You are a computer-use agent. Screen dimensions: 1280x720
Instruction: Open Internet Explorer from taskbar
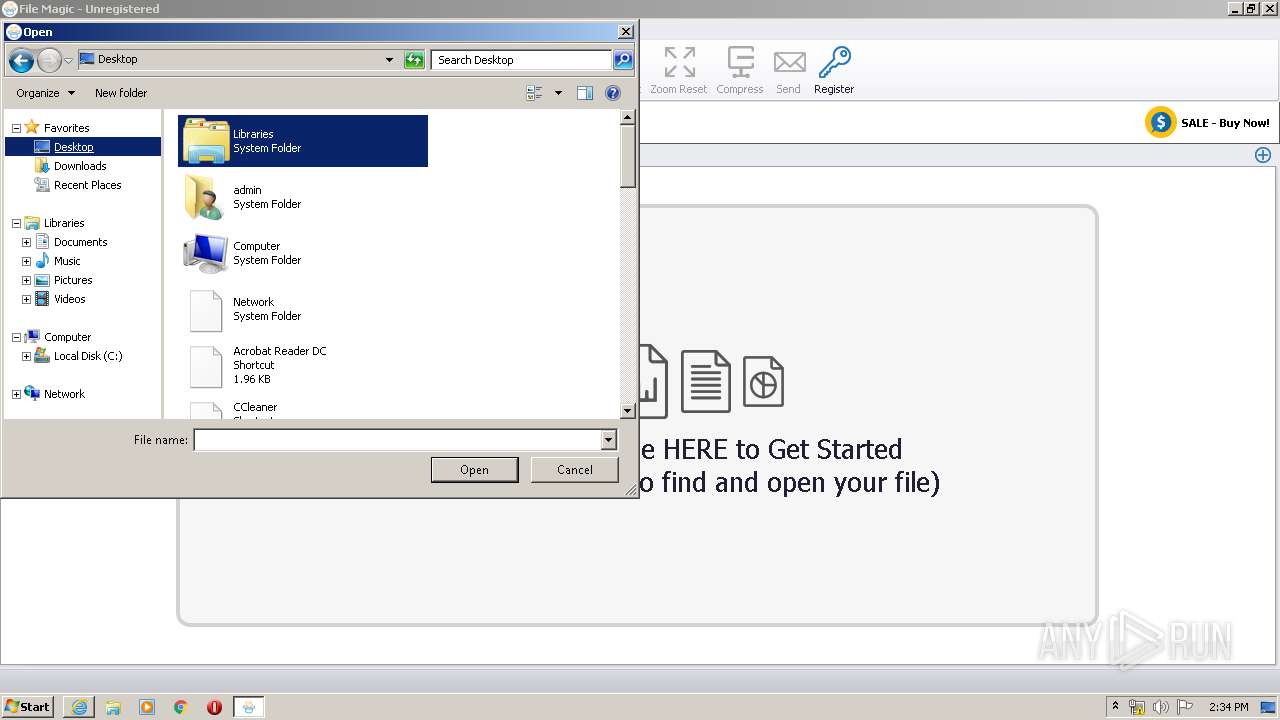79,707
